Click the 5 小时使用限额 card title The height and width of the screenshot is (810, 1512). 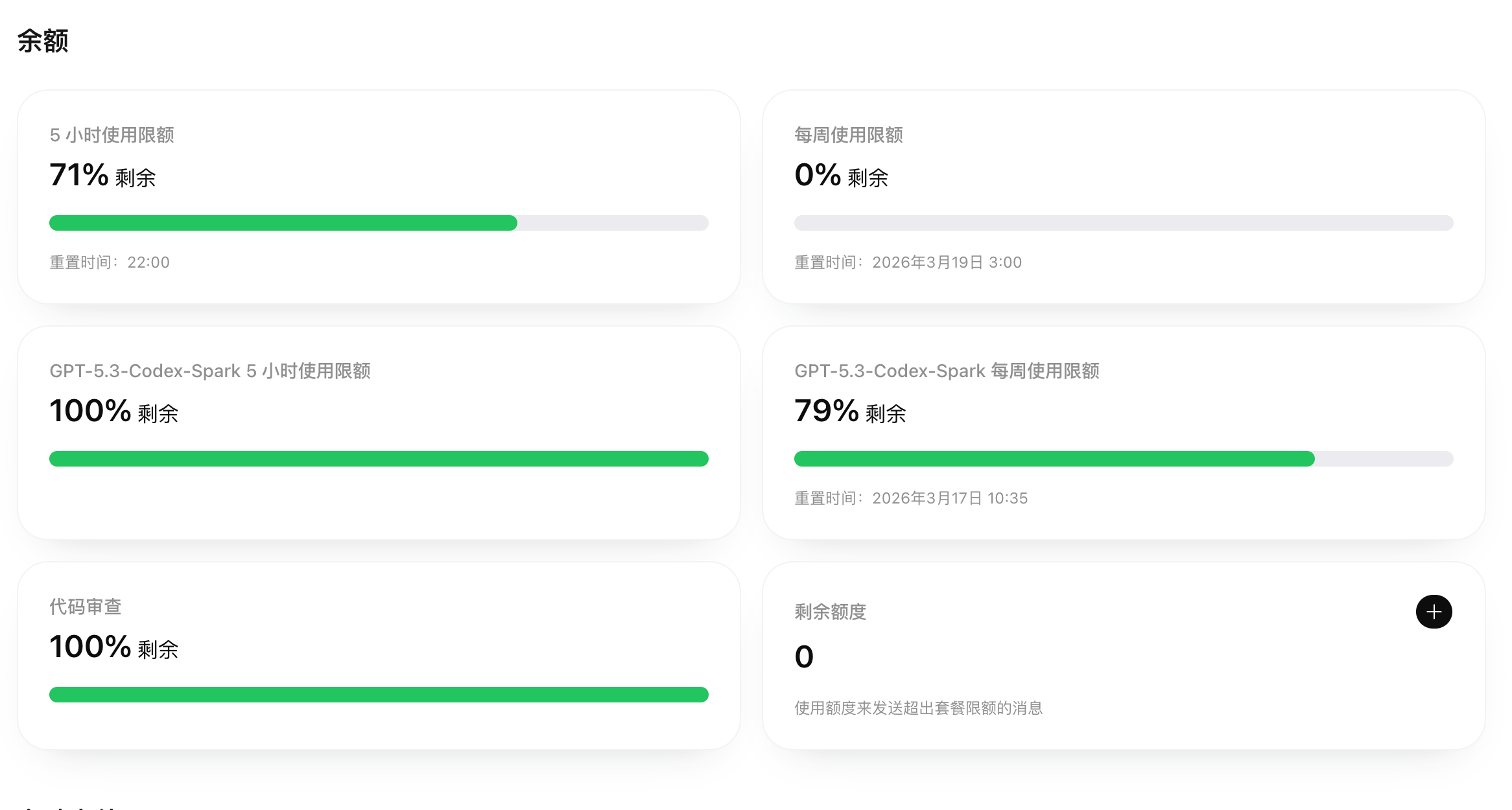[112, 135]
